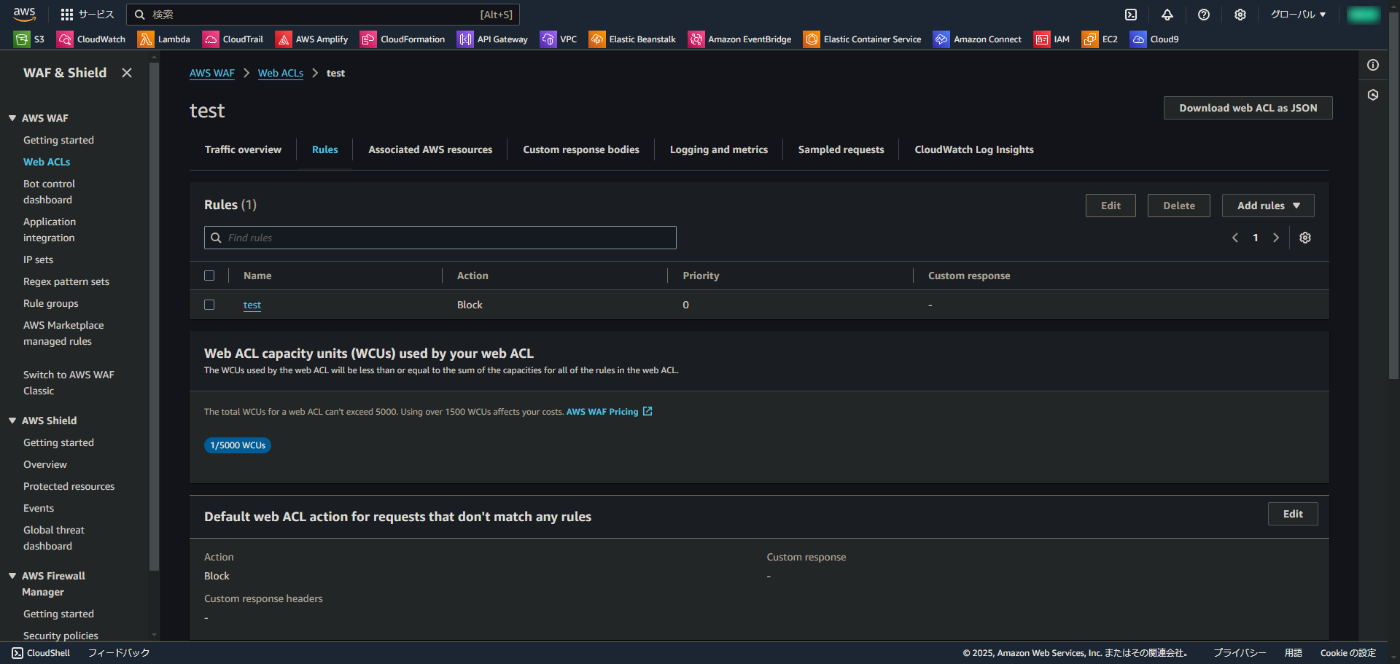Screen dimensions: 1400x664
Task: Open the EC2 bookmark
Action: point(1100,39)
